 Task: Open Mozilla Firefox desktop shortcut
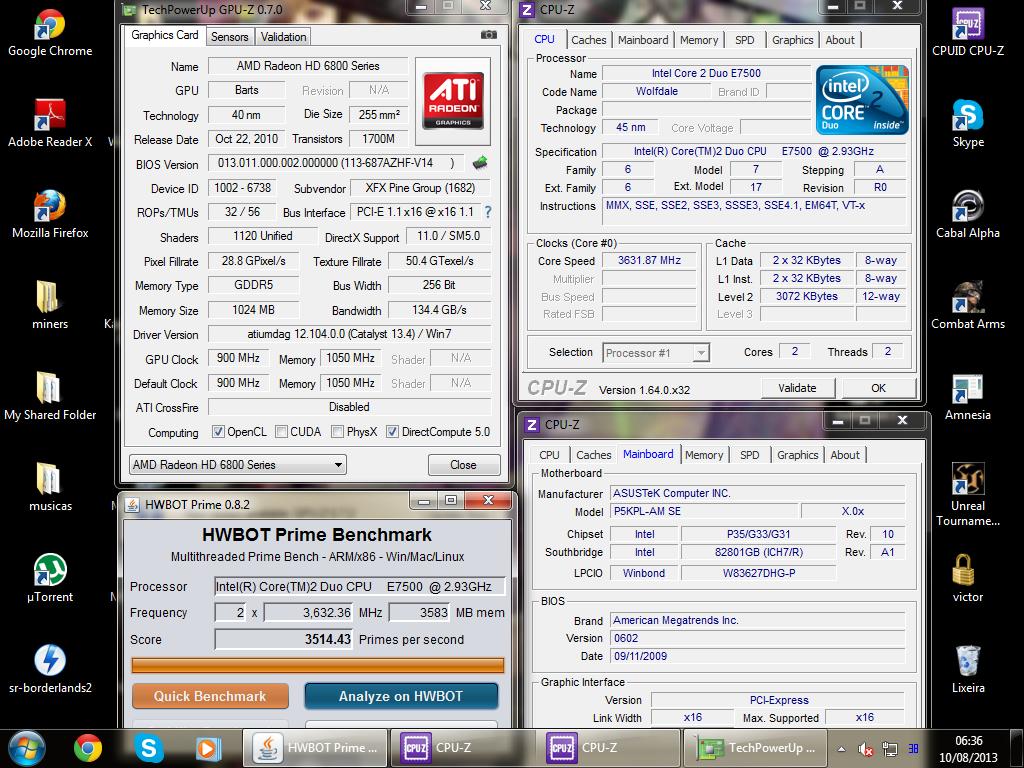click(50, 214)
